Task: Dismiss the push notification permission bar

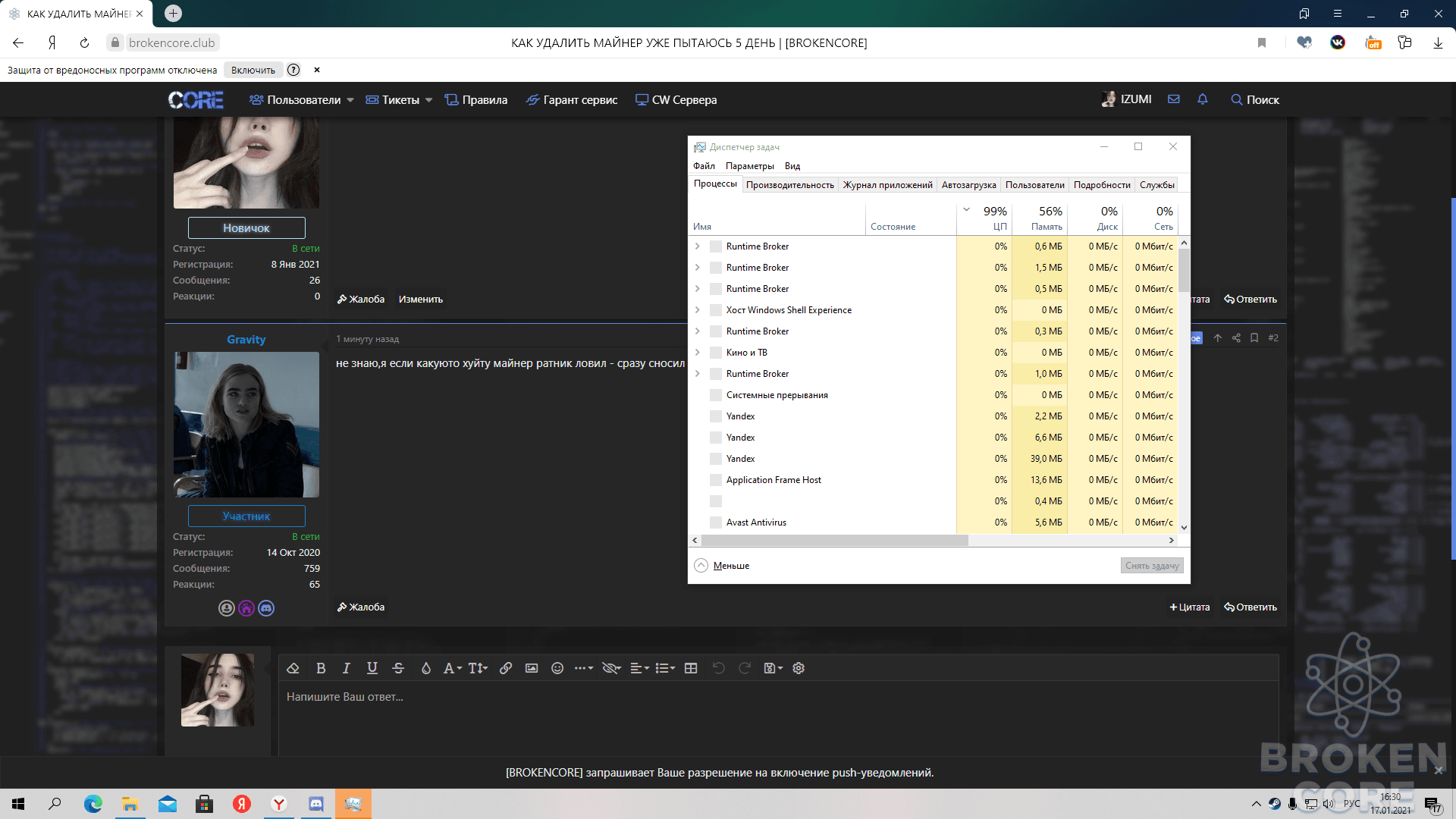Action: (1439, 770)
